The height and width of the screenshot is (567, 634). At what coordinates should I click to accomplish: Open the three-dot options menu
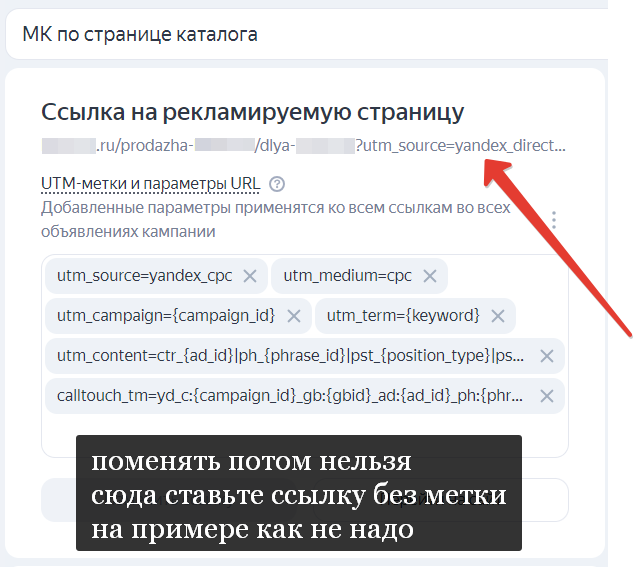tap(554, 220)
